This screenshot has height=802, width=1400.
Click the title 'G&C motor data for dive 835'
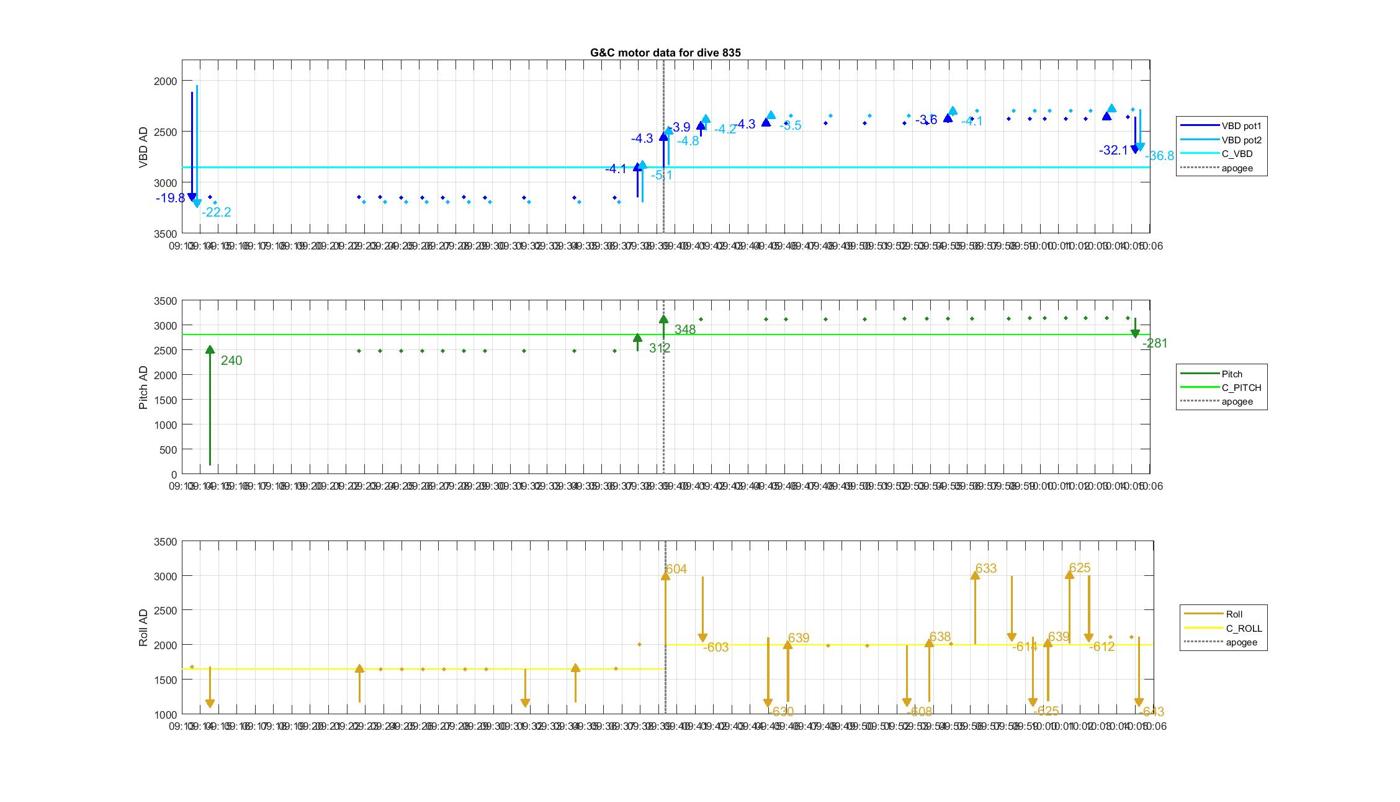click(665, 52)
